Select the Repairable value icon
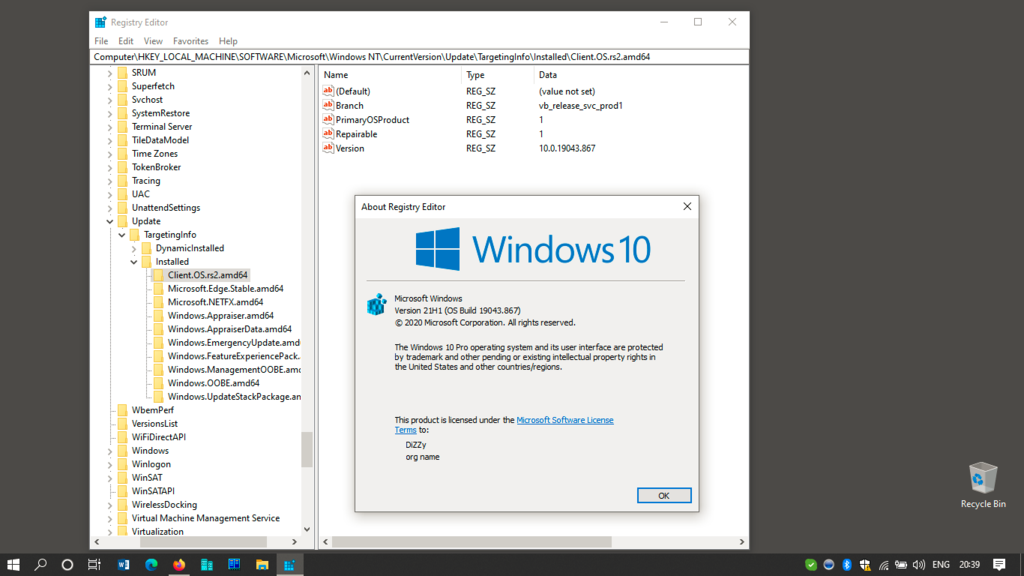Viewport: 1024px width, 576px height. point(328,134)
